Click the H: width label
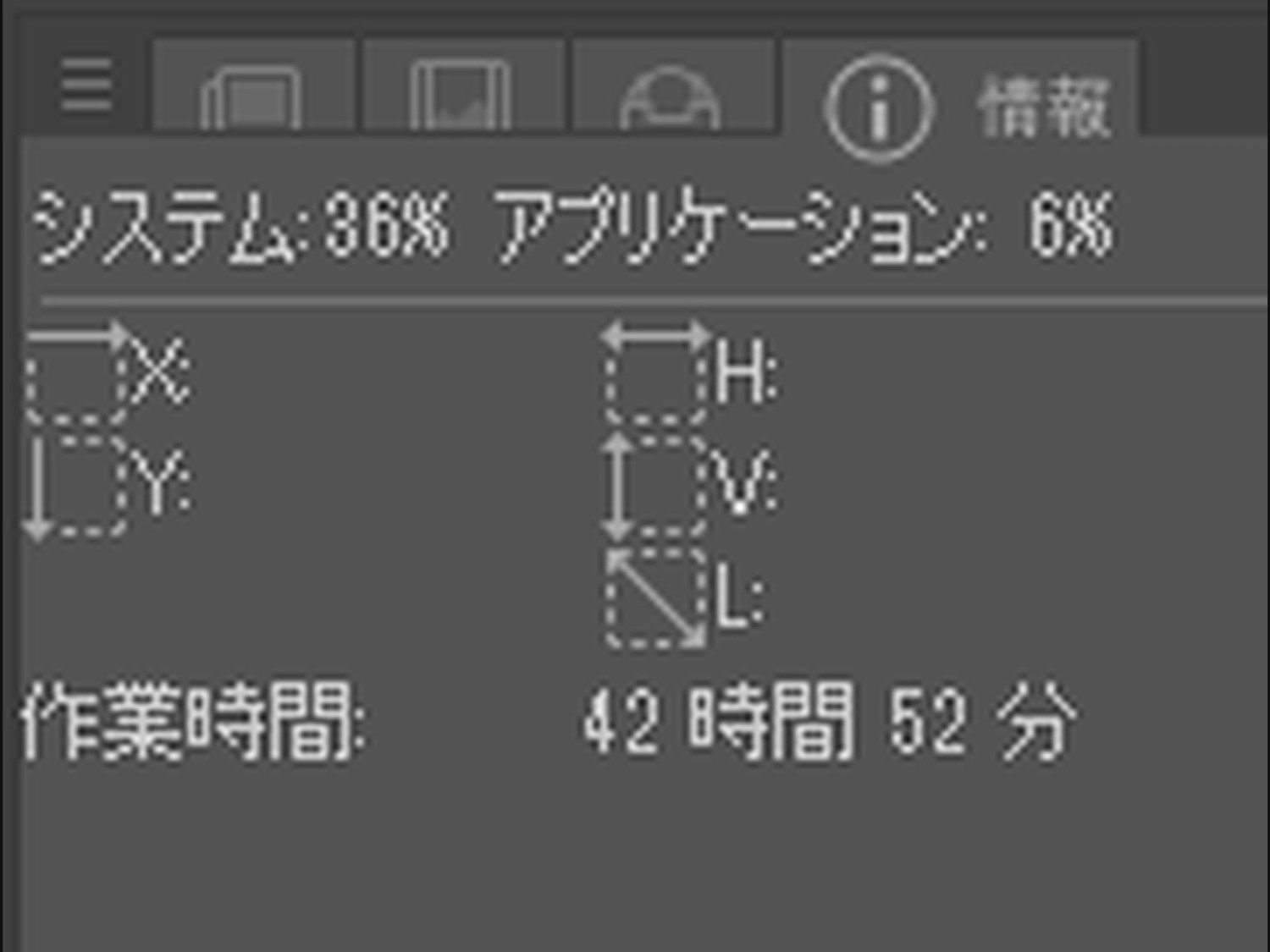The width and height of the screenshot is (1270, 952). tap(745, 372)
